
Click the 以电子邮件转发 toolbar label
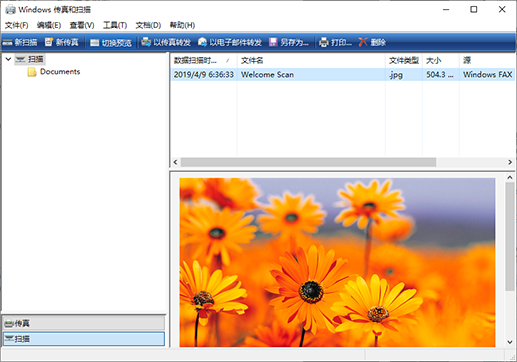click(236, 42)
